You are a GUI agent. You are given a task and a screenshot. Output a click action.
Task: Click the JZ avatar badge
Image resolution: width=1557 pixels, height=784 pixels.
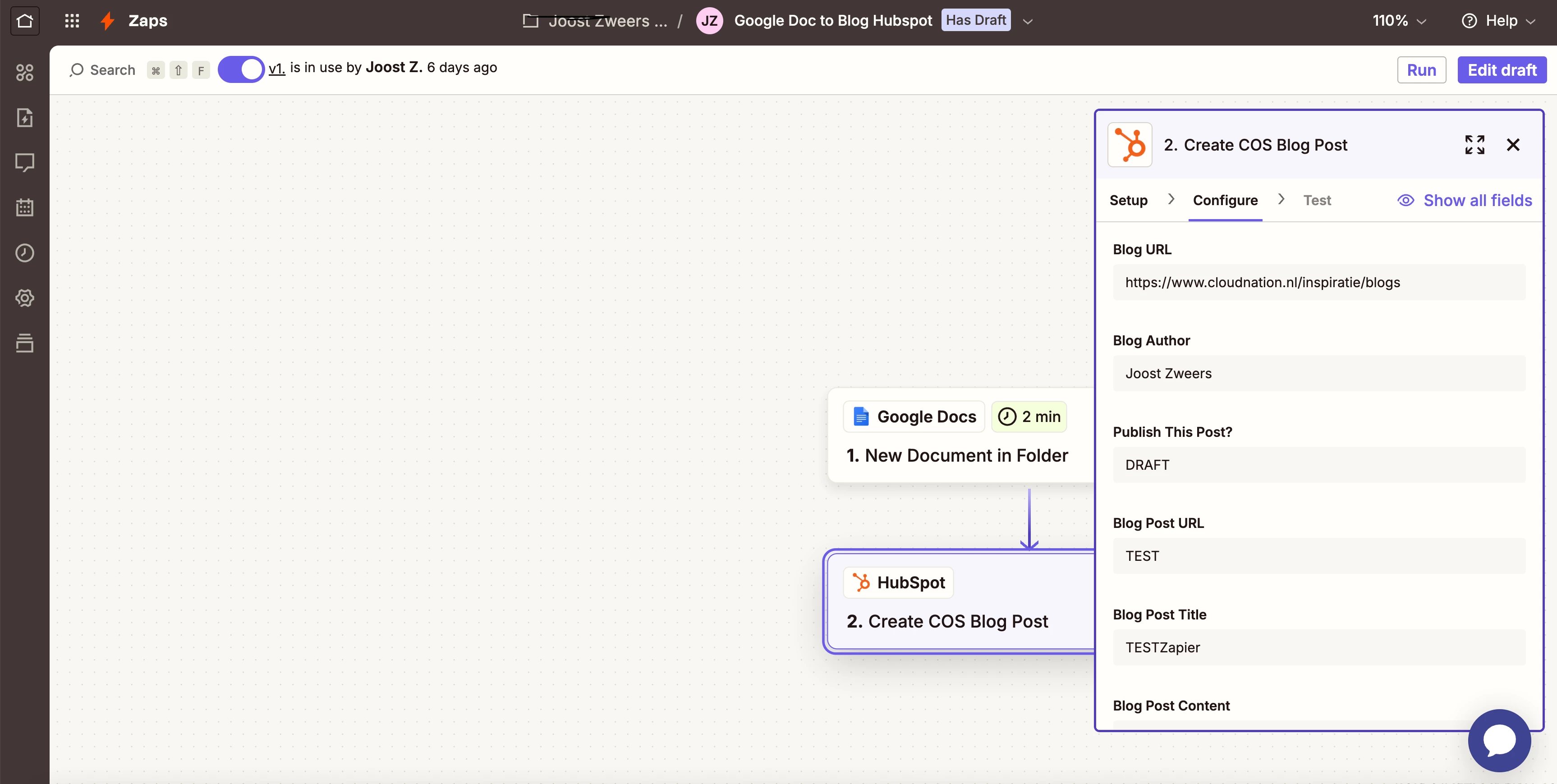709,21
